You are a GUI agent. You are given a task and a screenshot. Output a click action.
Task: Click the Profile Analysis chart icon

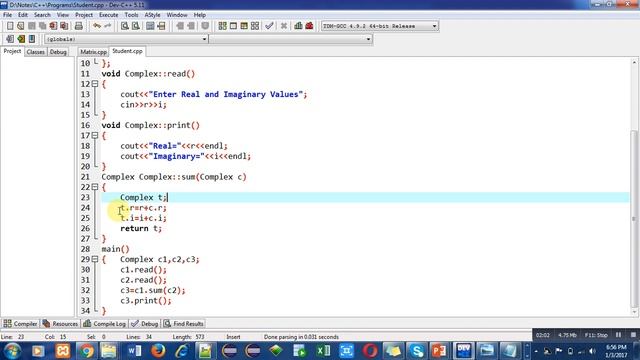(x=298, y=26)
